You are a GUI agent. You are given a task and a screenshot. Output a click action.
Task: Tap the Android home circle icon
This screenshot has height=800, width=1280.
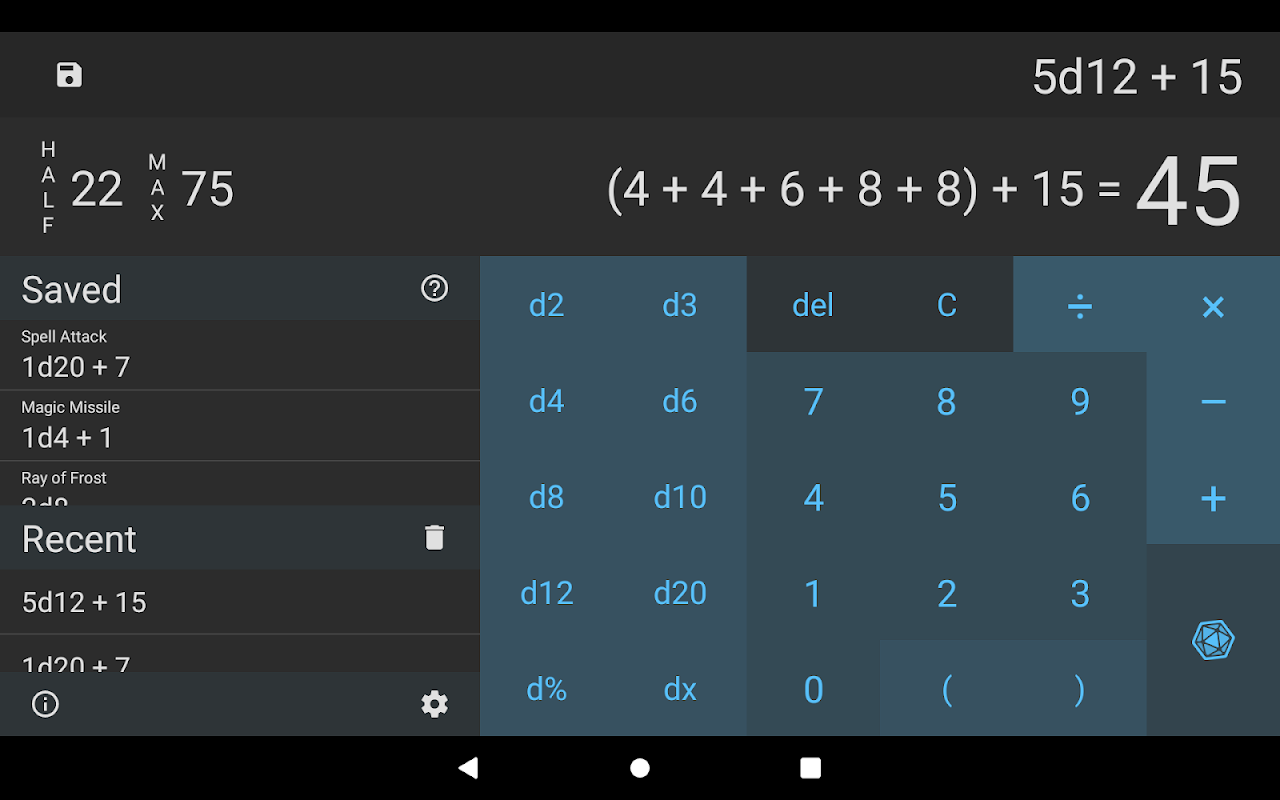[x=640, y=768]
